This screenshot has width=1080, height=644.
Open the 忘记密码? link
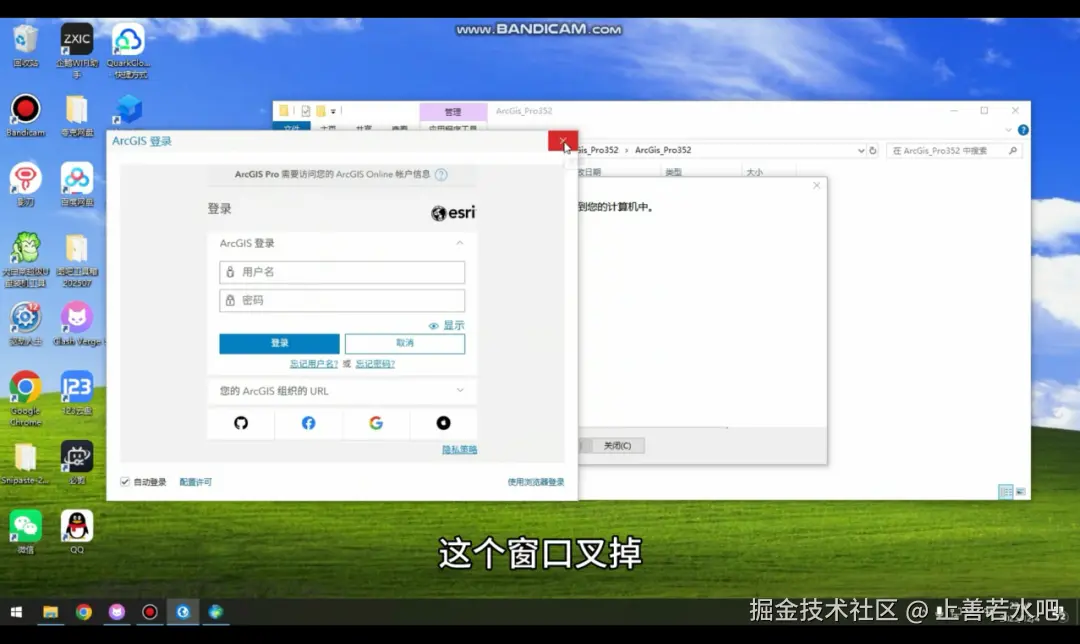click(x=373, y=364)
